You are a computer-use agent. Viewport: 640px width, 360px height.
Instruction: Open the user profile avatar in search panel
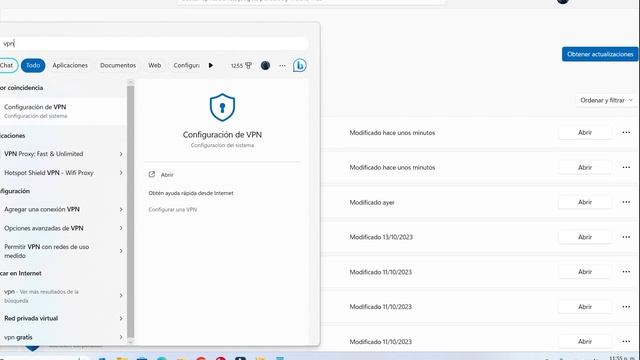[265, 65]
